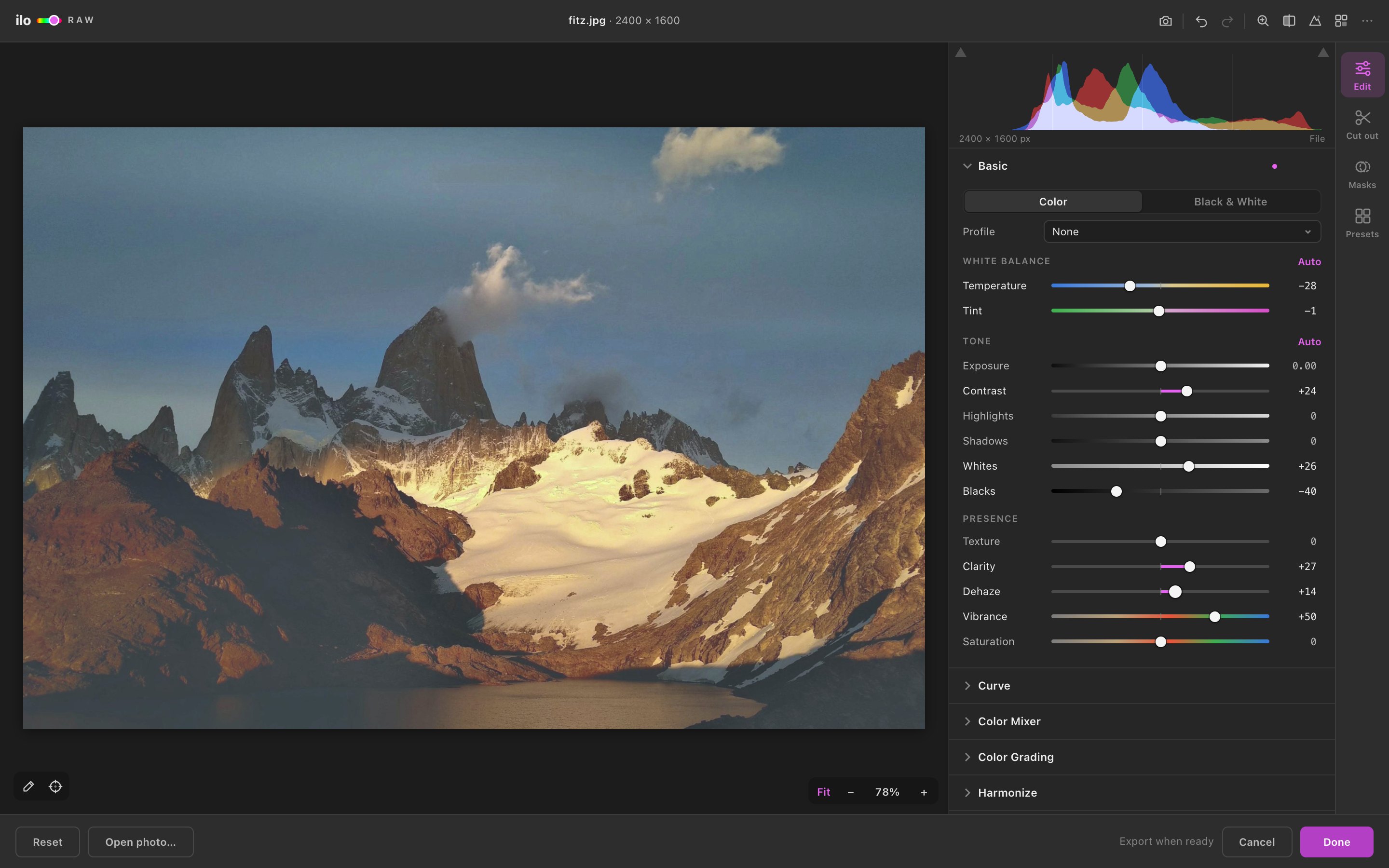Select the pencil edit tool
Screen dimensions: 1389x868
28,787
